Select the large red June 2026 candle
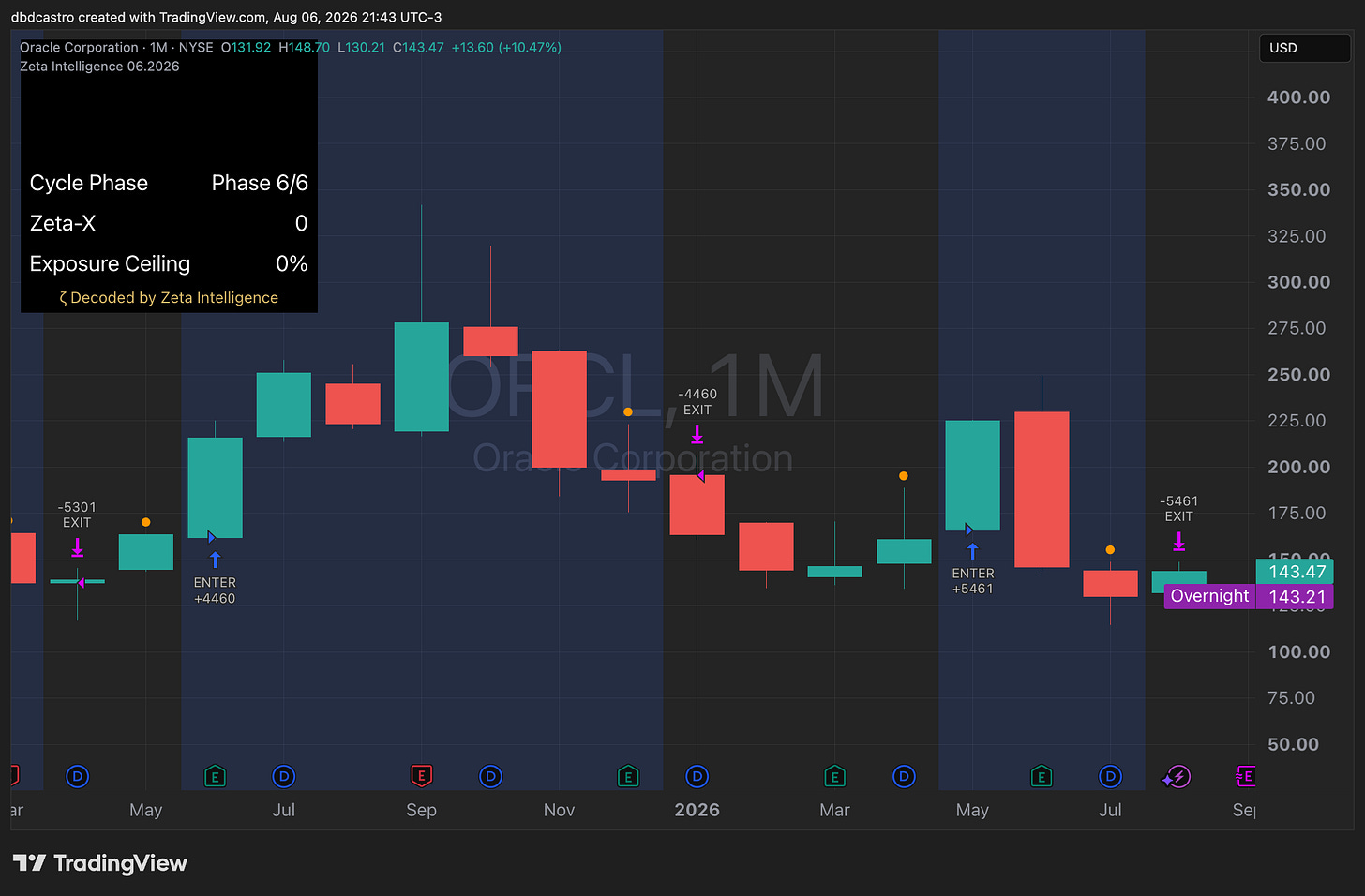The image size is (1365, 896). click(x=1042, y=490)
